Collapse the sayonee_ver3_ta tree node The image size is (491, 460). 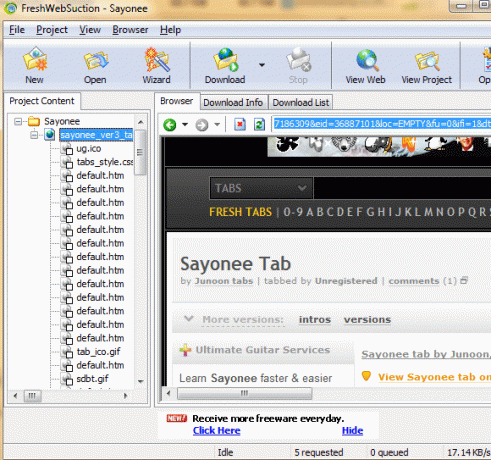point(34,135)
